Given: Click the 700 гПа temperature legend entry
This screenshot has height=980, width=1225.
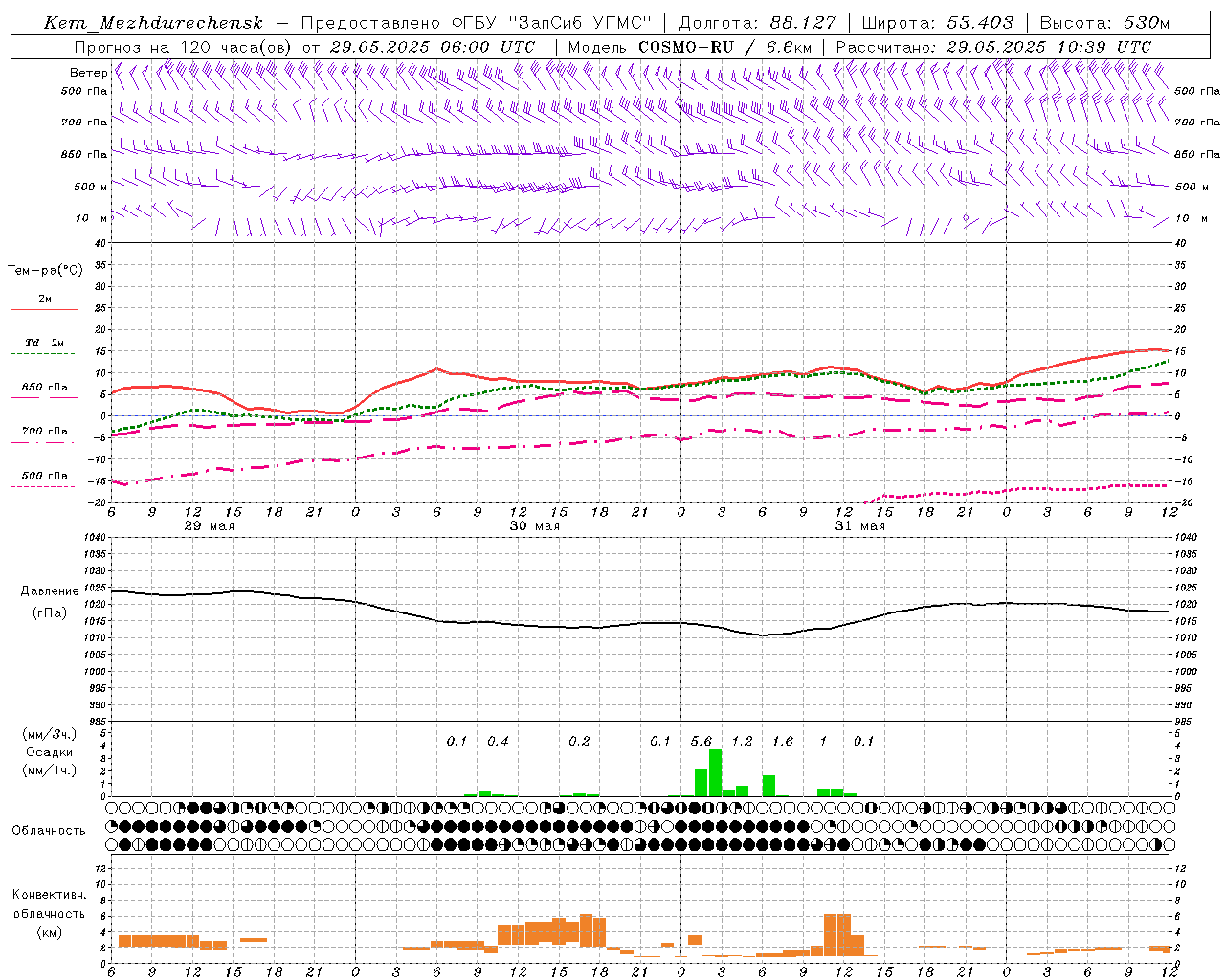Looking at the screenshot, I should pyautogui.click(x=45, y=432).
